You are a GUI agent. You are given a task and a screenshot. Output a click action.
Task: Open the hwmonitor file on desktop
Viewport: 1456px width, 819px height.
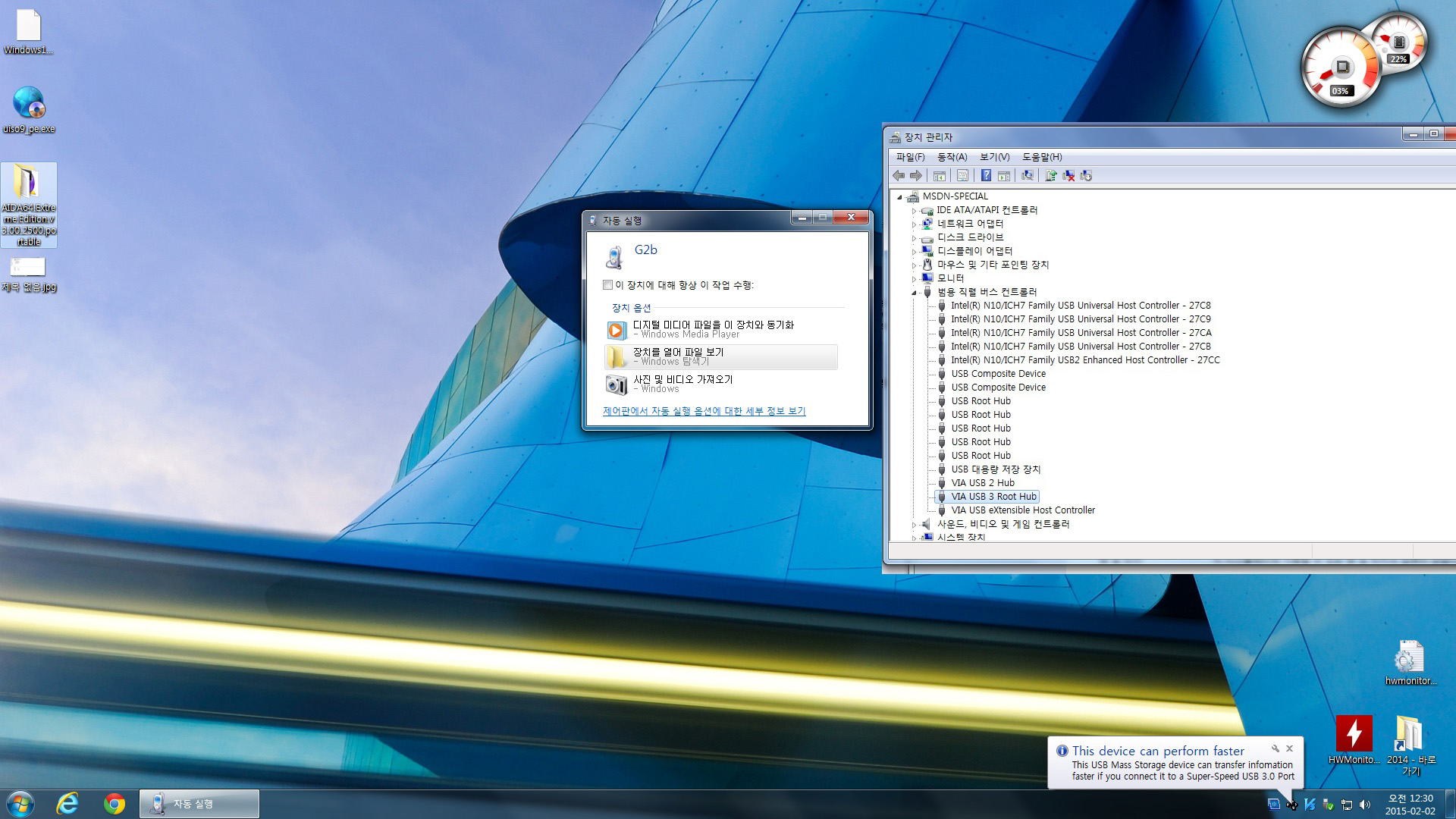coord(1410,662)
